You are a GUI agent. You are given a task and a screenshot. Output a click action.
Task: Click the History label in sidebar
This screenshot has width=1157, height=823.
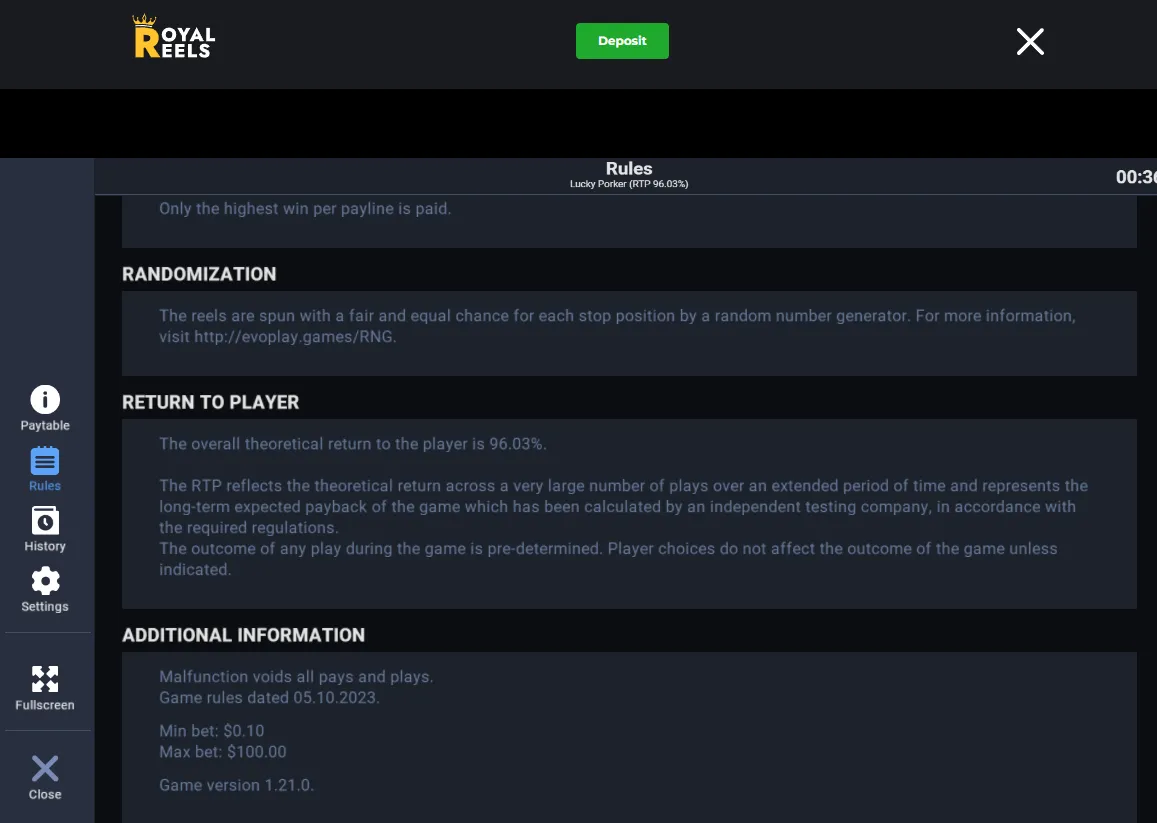[x=45, y=546]
